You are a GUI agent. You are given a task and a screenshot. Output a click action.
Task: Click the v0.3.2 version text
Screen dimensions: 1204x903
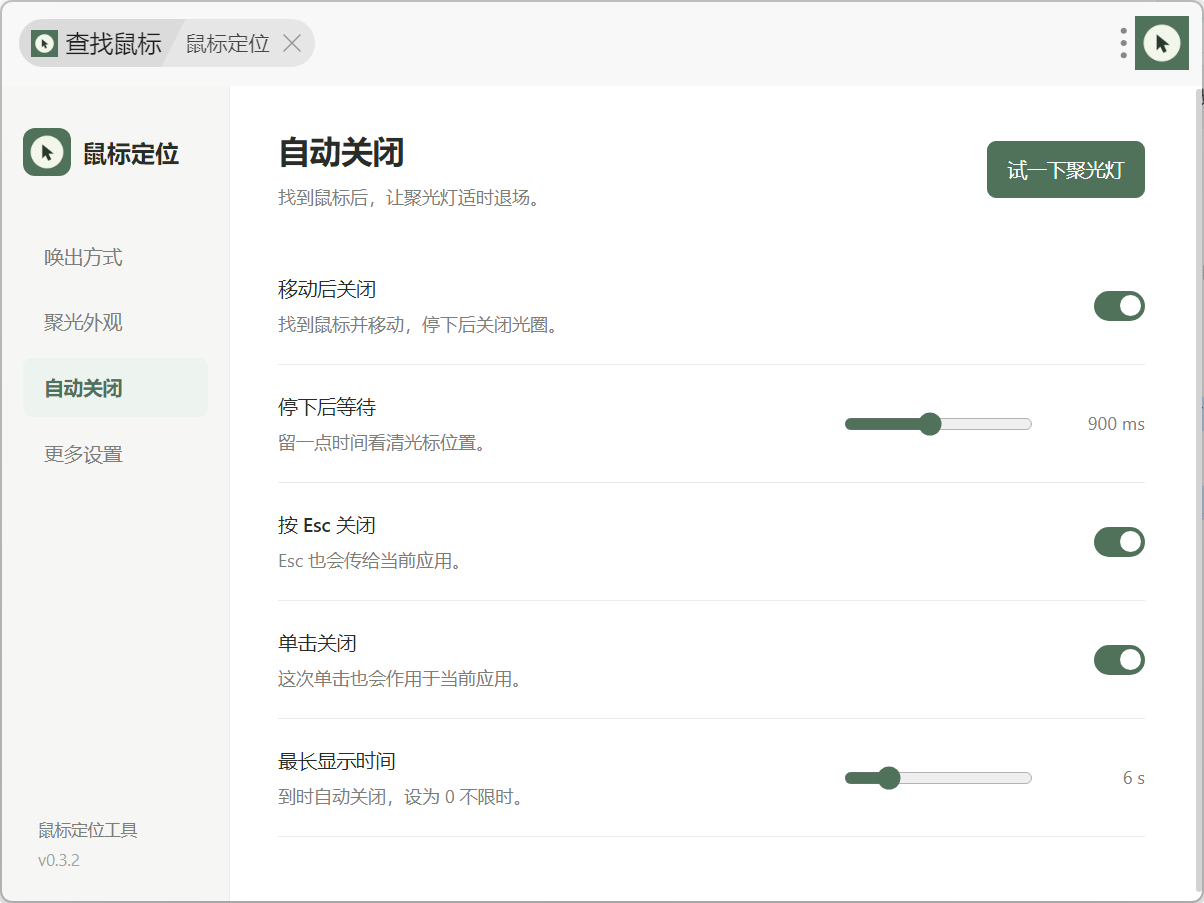tap(59, 860)
